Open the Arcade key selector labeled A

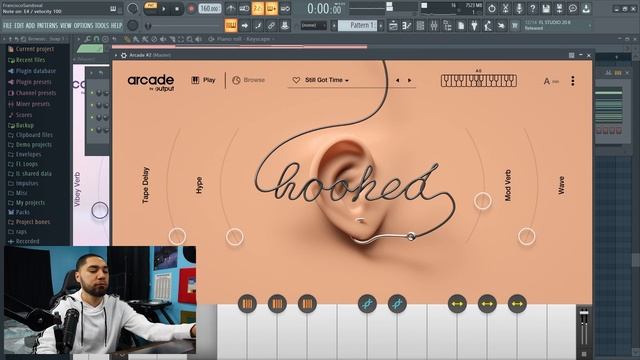551,81
